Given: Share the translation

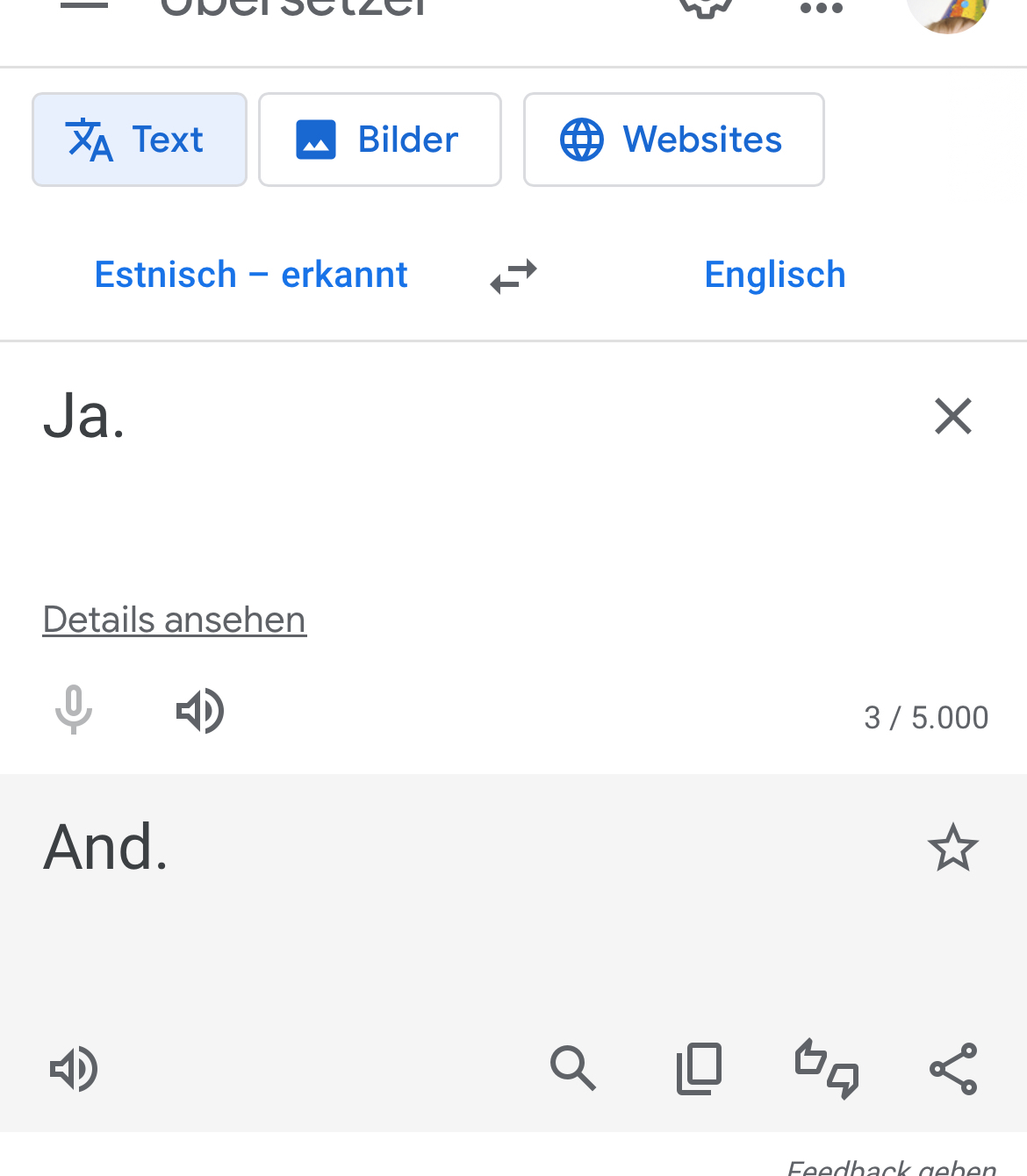Looking at the screenshot, I should pyautogui.click(x=953, y=1069).
